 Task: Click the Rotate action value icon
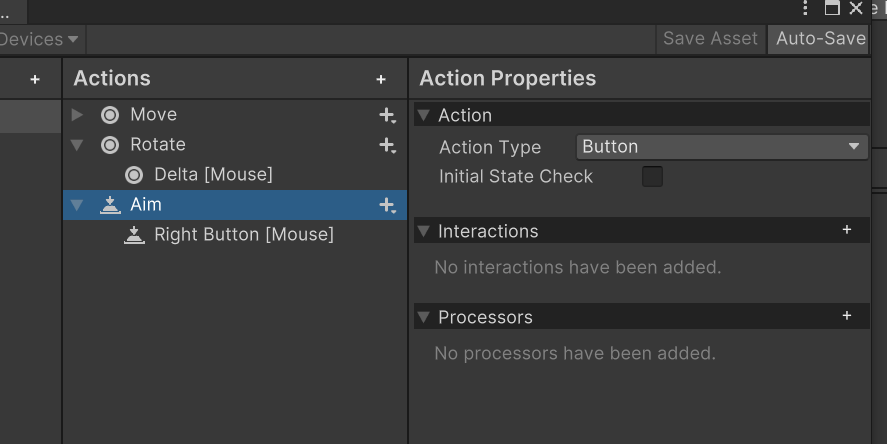[x=110, y=145]
